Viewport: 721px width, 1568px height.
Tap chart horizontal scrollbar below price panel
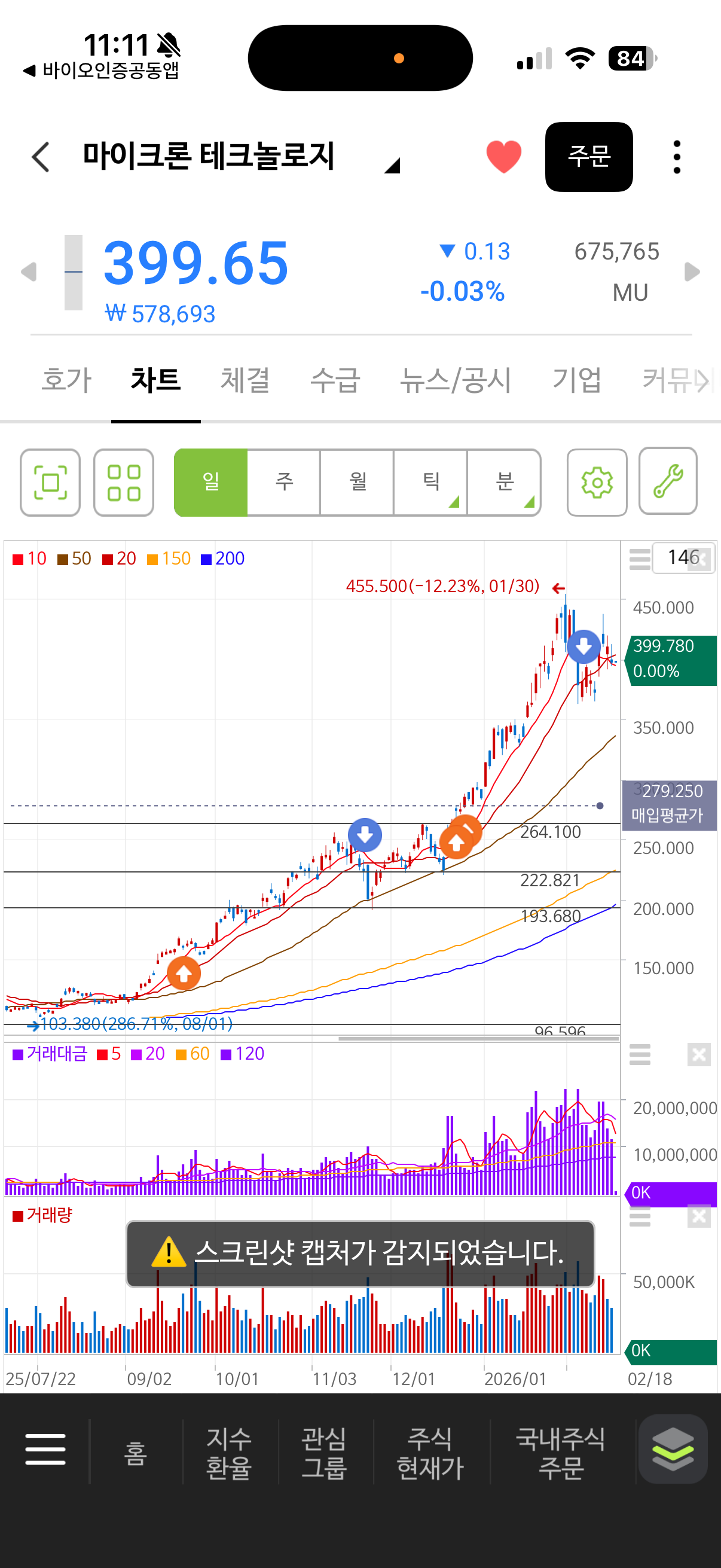point(479,1039)
